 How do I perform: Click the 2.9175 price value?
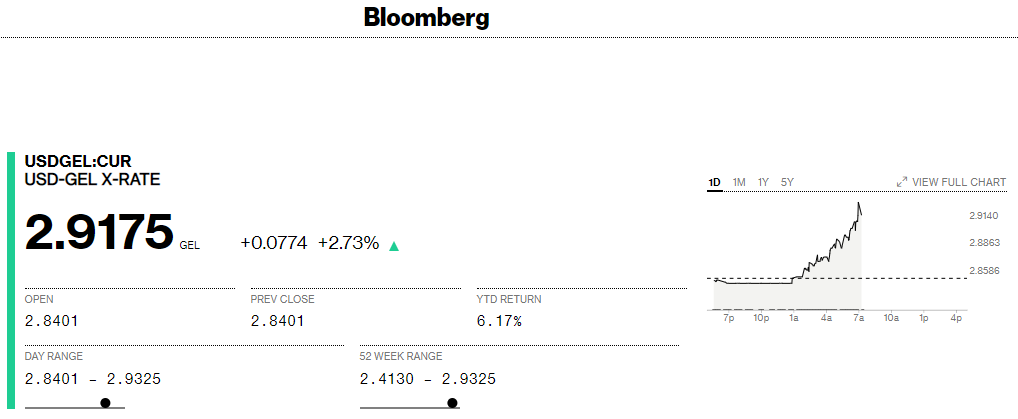(99, 232)
